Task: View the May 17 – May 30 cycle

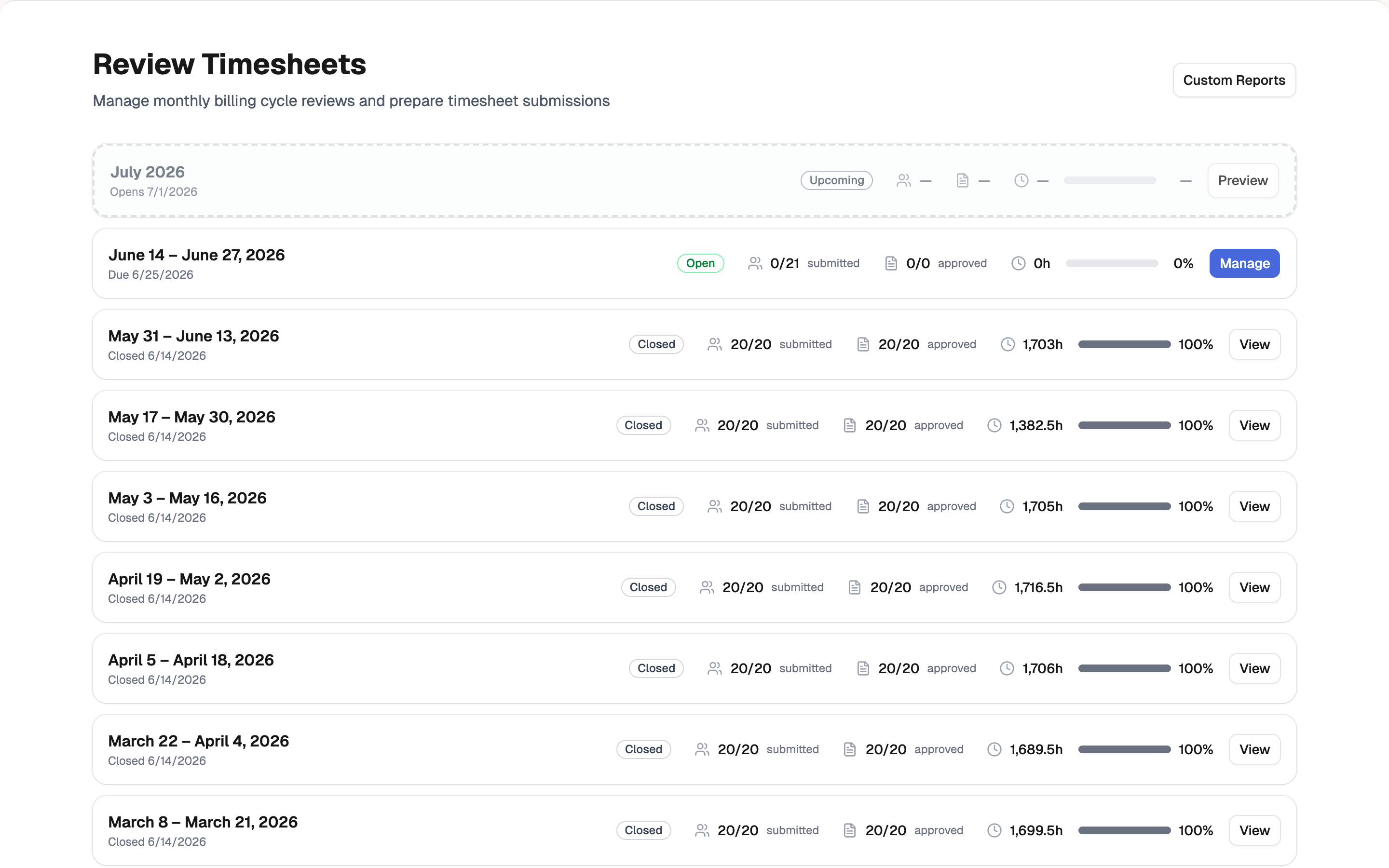Action: click(1254, 425)
